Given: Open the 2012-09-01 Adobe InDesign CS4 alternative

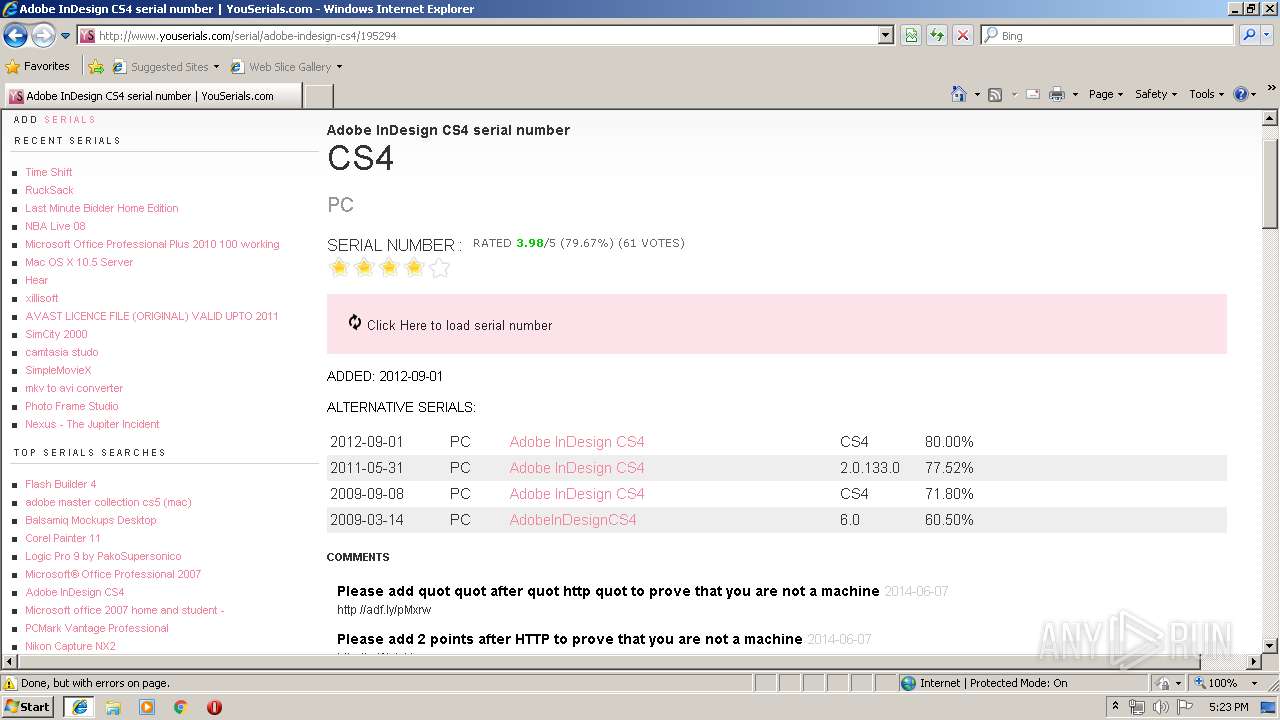Looking at the screenshot, I should tap(577, 442).
